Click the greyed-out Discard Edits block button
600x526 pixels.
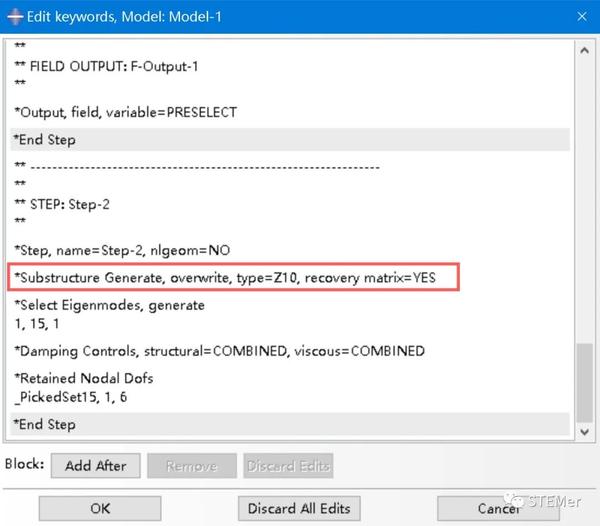(288, 466)
